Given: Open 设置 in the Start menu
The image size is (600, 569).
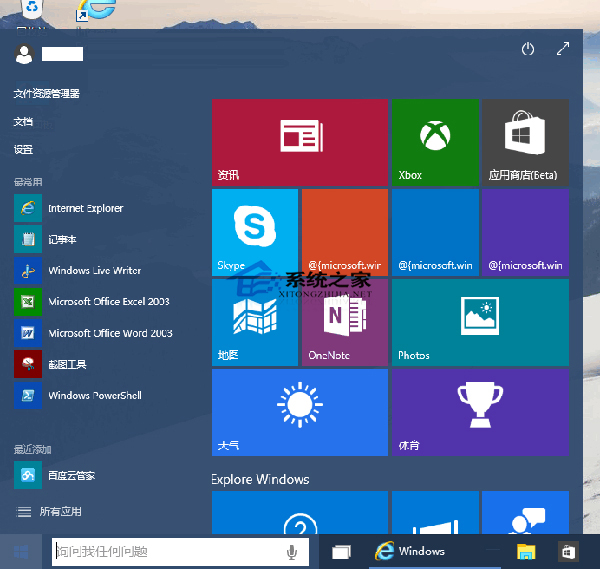Looking at the screenshot, I should tap(23, 149).
